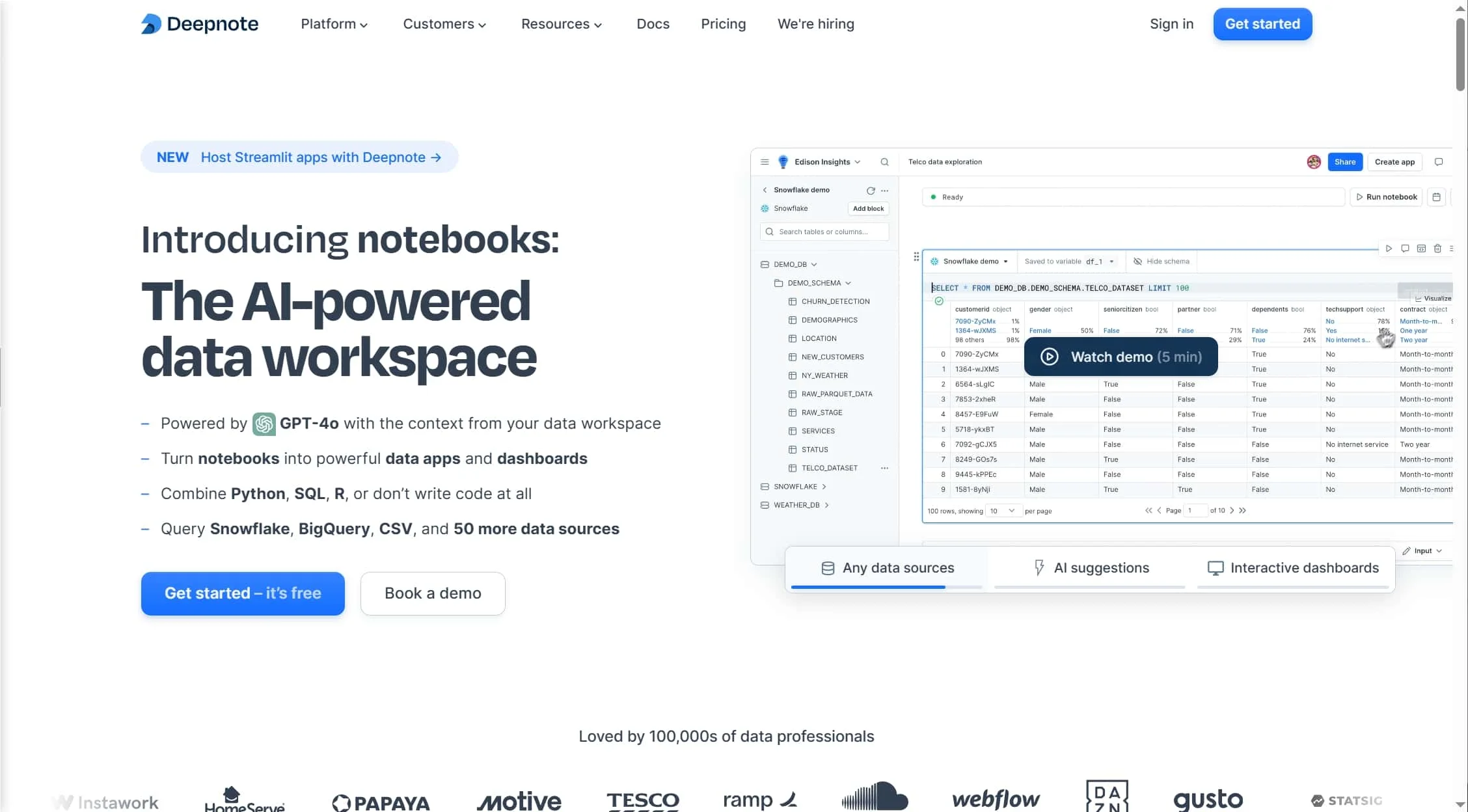This screenshot has height=812, width=1468.
Task: Open the hamburger menu in notebook header
Action: [x=765, y=162]
